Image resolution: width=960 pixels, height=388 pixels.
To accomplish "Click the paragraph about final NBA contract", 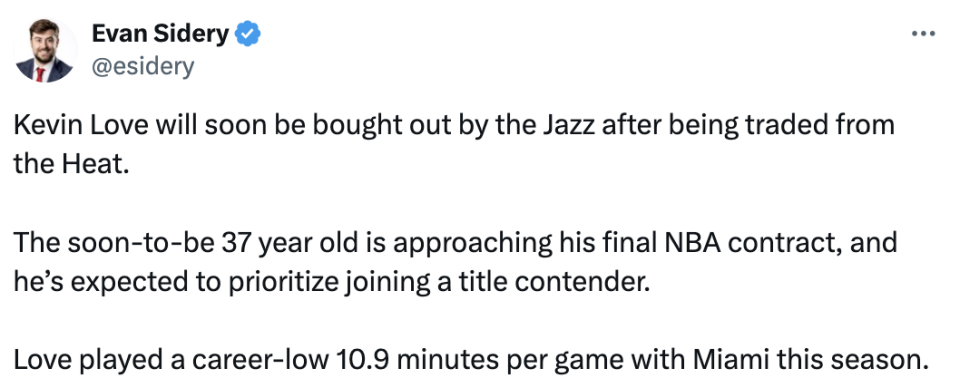I will (455, 262).
